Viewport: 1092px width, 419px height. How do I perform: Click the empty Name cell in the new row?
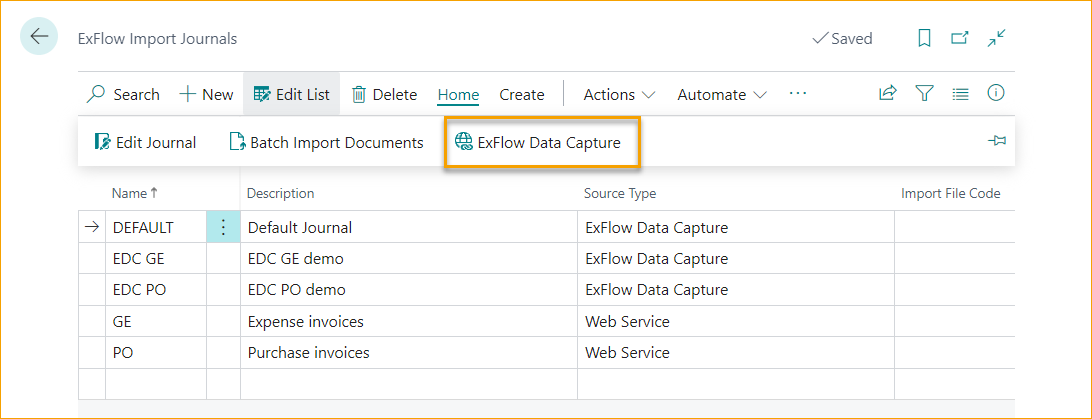[x=156, y=384]
